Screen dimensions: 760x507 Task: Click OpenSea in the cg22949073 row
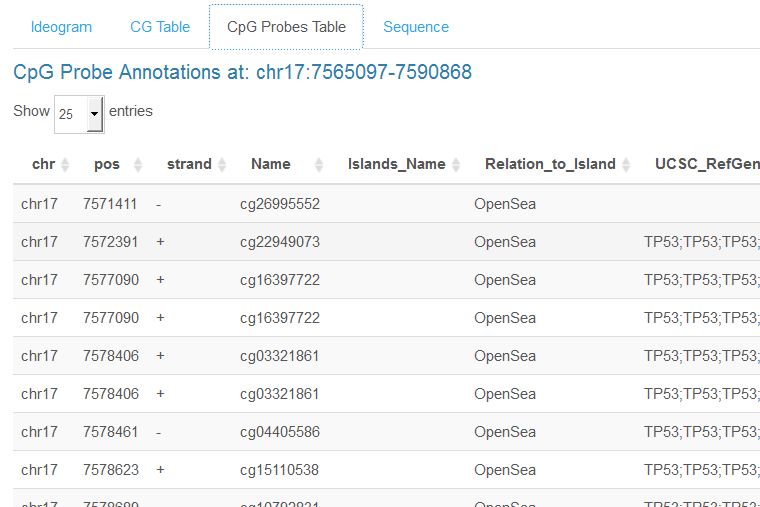click(x=505, y=242)
